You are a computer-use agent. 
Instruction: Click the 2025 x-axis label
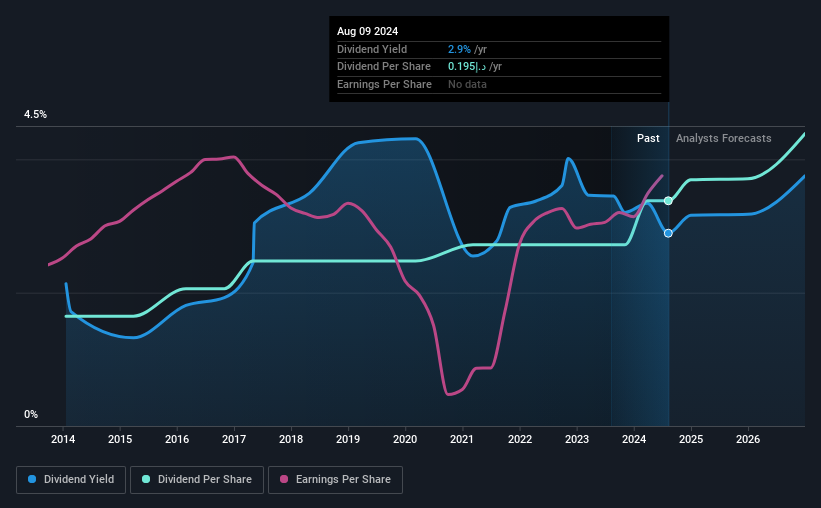tap(691, 439)
